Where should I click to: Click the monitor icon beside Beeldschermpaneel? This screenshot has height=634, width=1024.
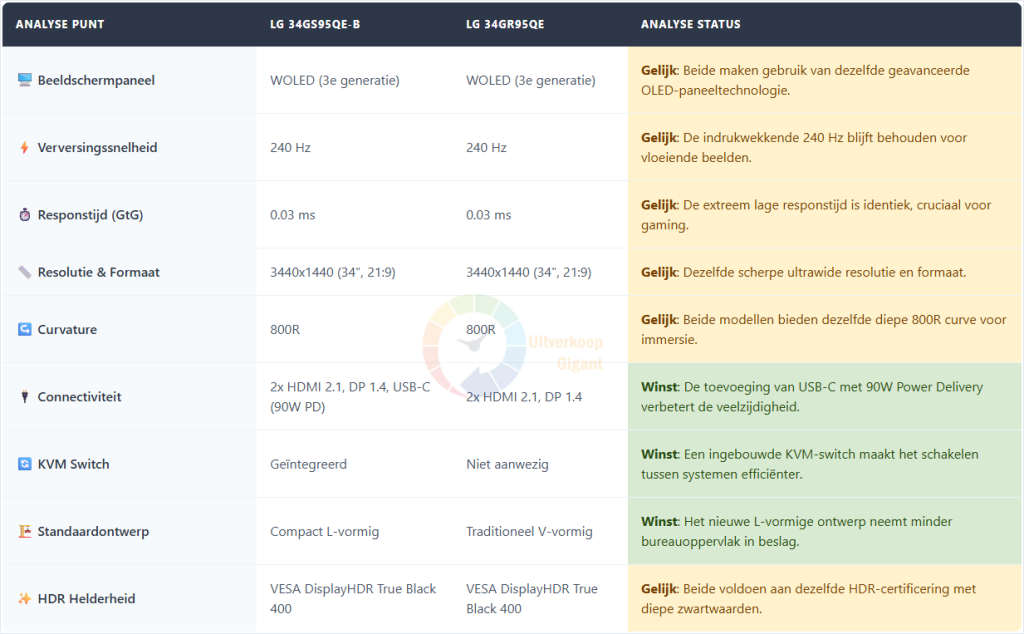click(x=25, y=80)
